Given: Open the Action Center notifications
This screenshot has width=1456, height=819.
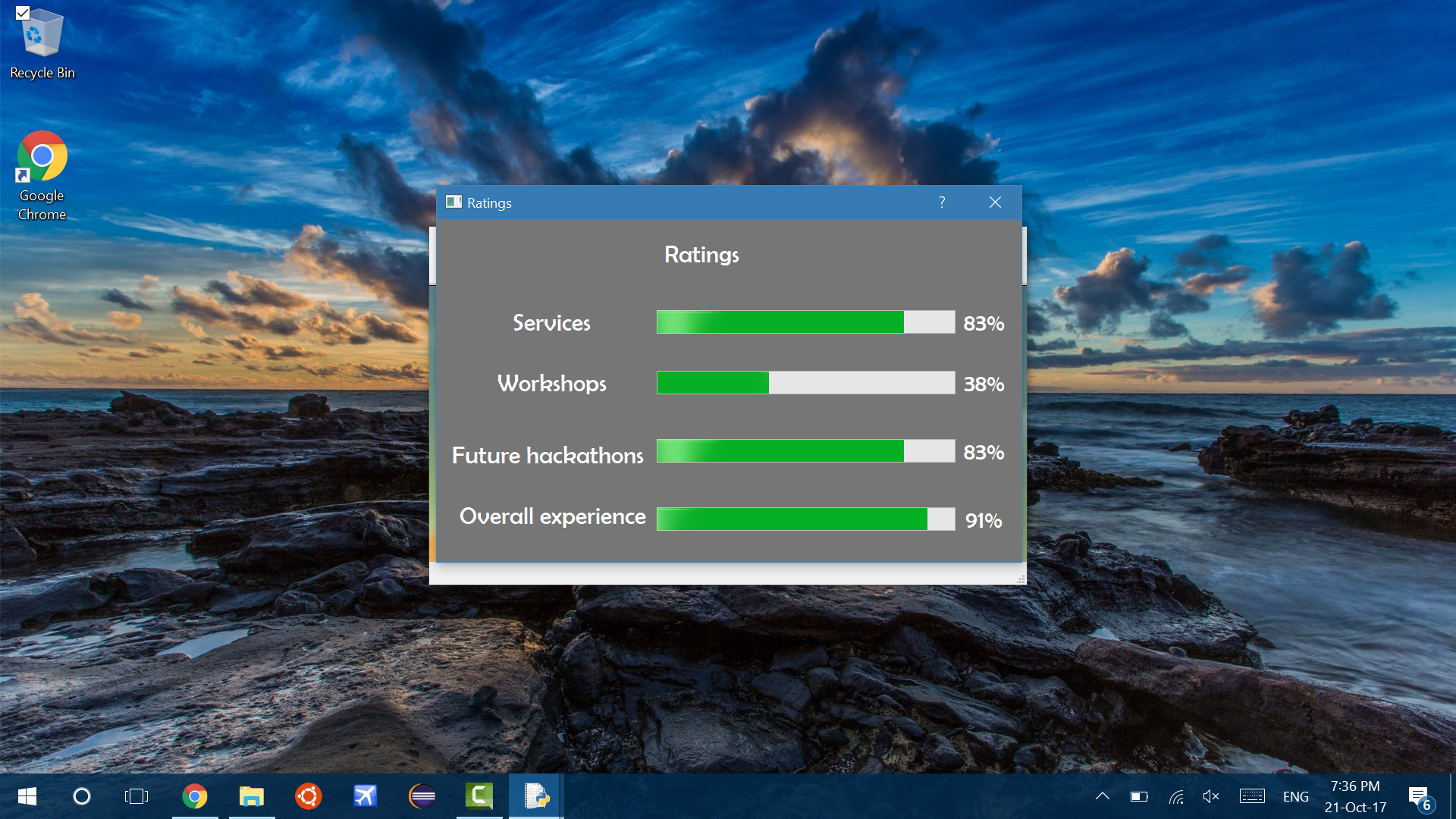Looking at the screenshot, I should [1419, 796].
